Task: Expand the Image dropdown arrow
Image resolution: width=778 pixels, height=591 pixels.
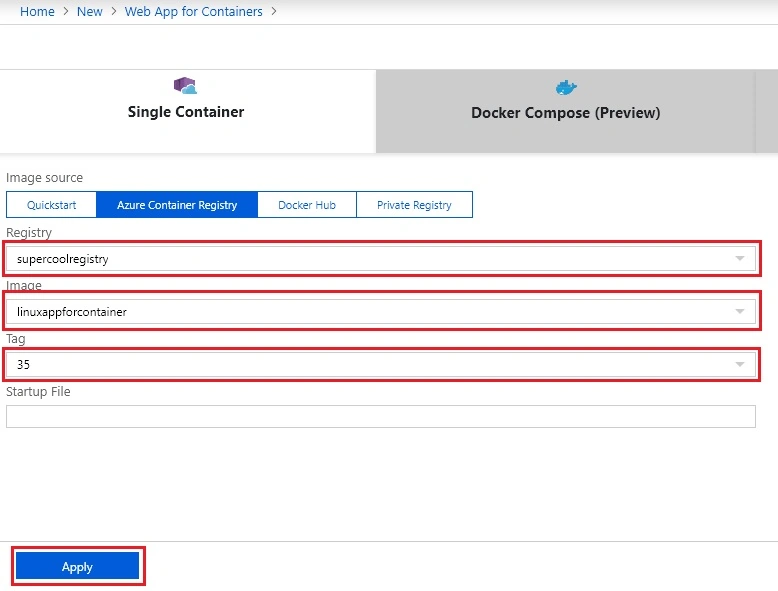Action: [x=739, y=312]
